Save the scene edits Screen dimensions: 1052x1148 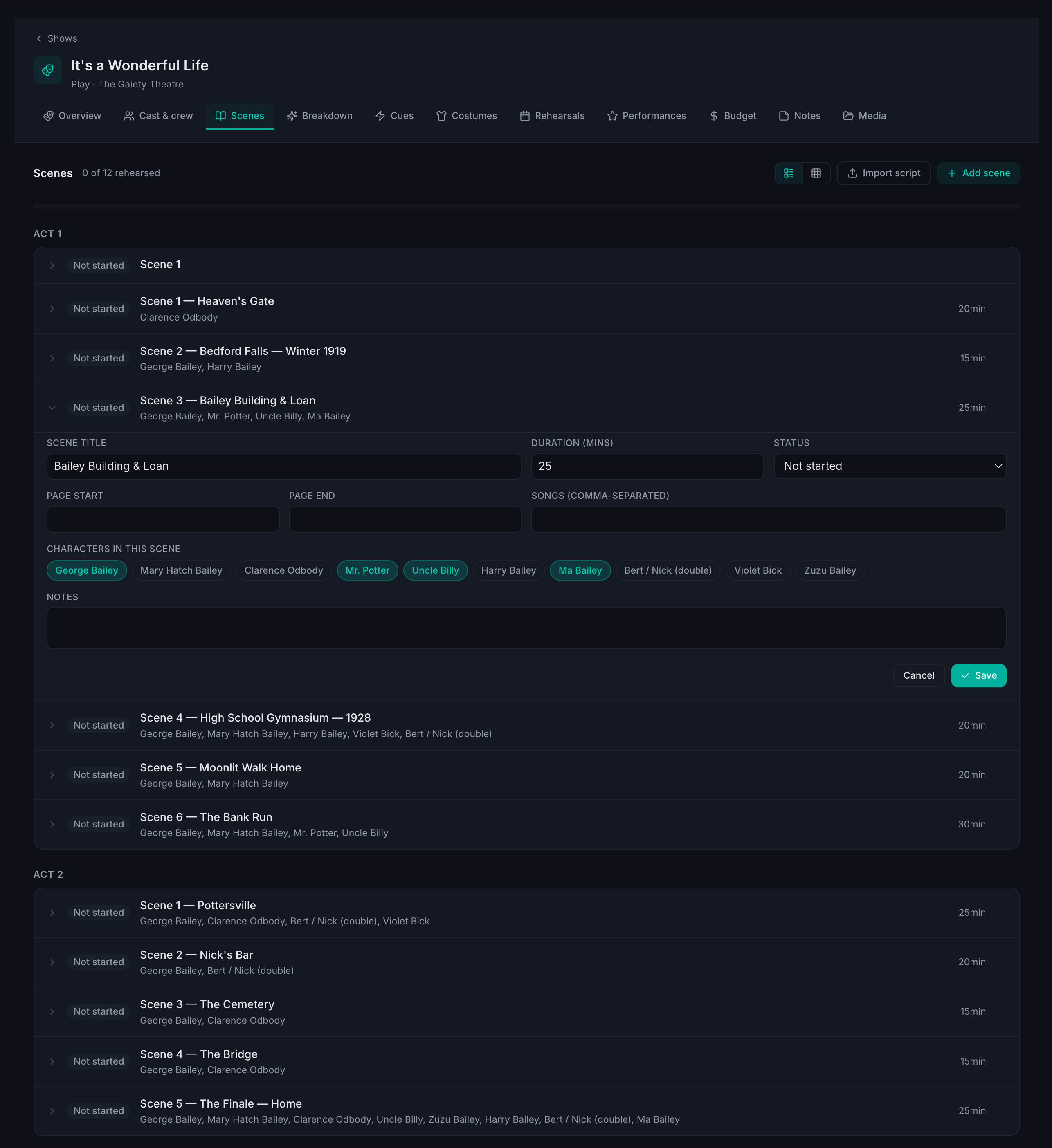click(978, 675)
